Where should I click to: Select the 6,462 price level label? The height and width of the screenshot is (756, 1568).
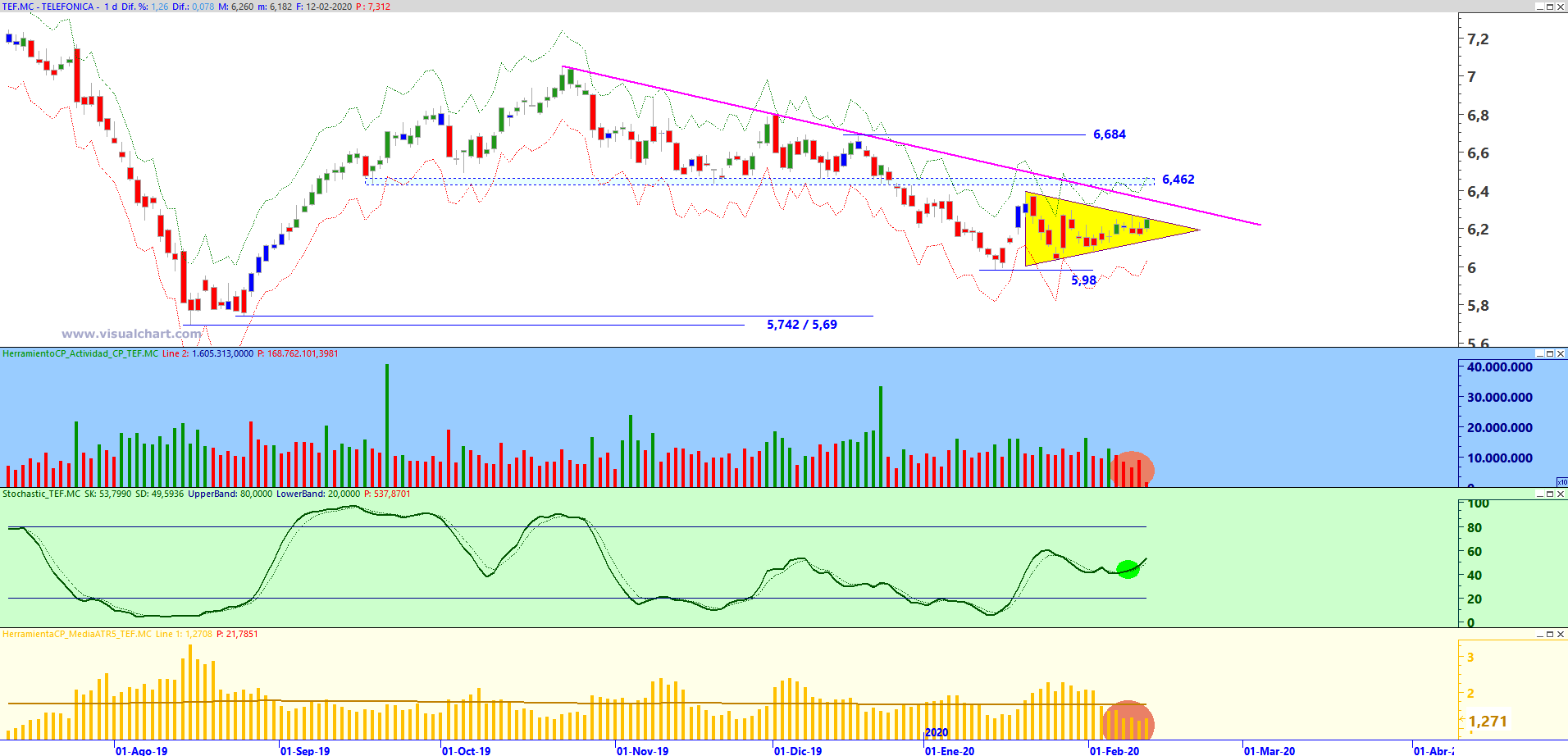(1178, 180)
